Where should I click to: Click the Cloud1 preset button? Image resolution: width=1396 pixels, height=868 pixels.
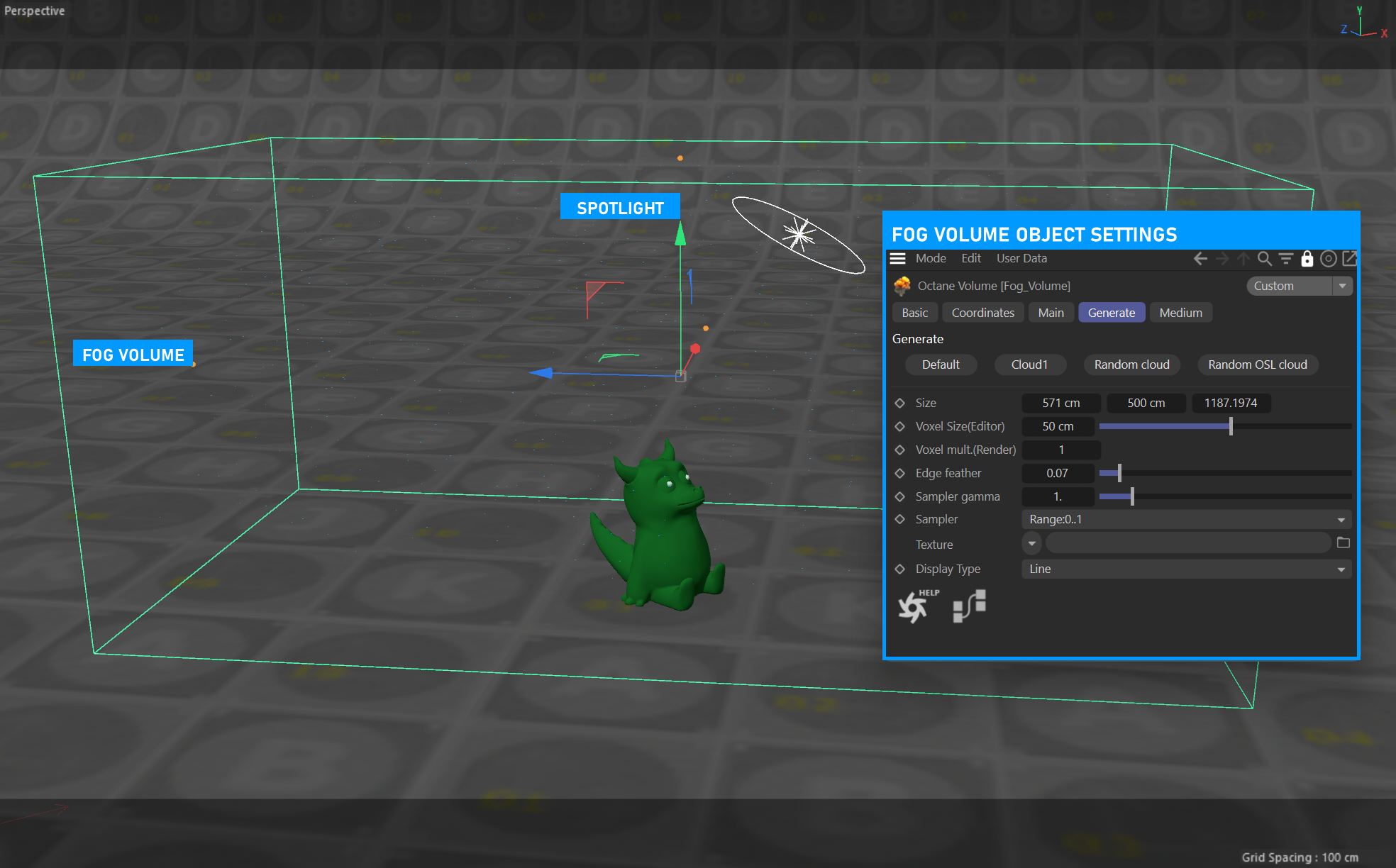tap(1029, 365)
